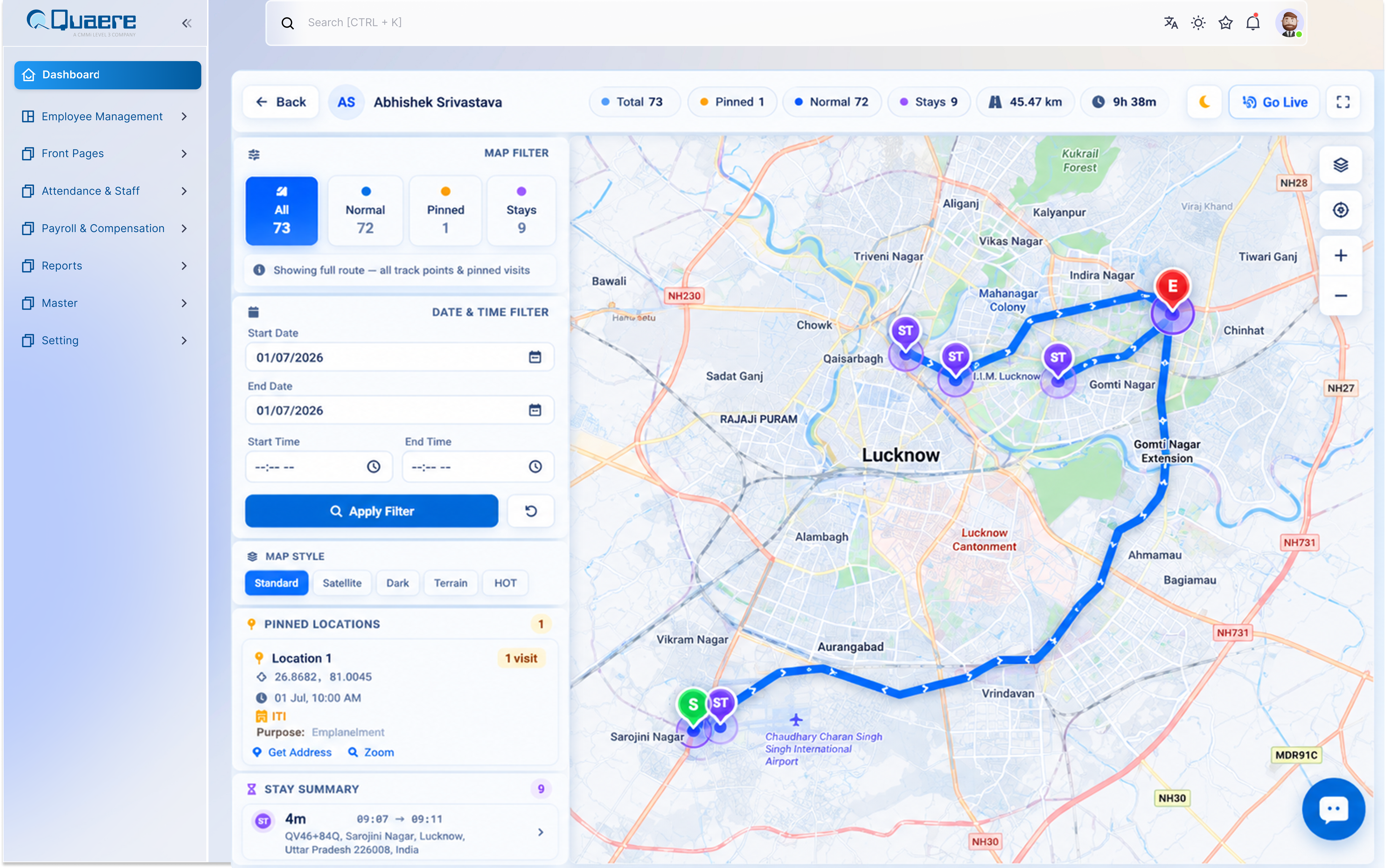Recenter map with the locate icon
Screen dimensions: 1386x868
point(1341,210)
